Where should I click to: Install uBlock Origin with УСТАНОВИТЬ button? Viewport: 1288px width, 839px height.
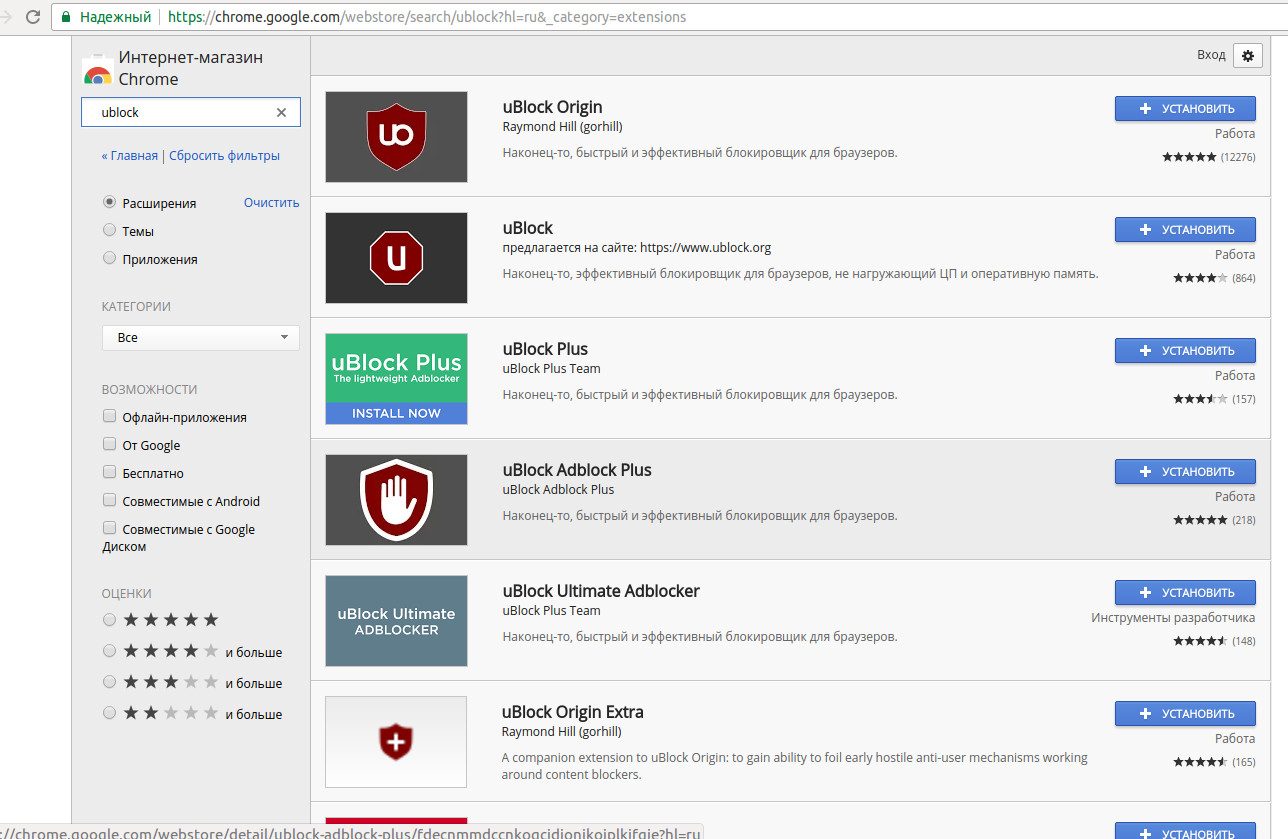click(1185, 109)
